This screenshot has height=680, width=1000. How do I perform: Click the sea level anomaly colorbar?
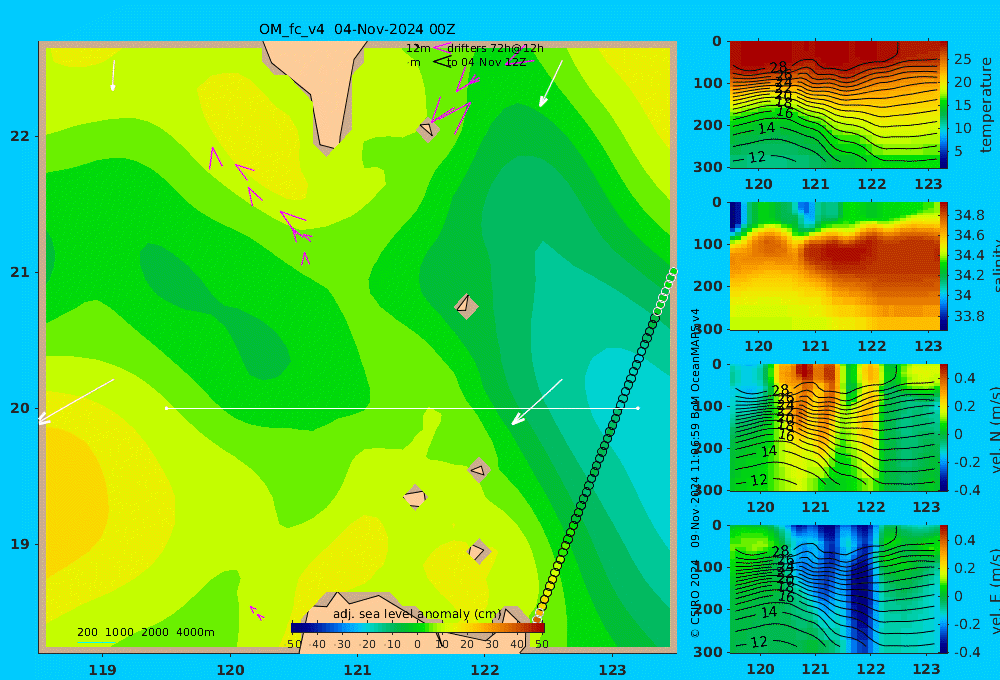click(418, 628)
